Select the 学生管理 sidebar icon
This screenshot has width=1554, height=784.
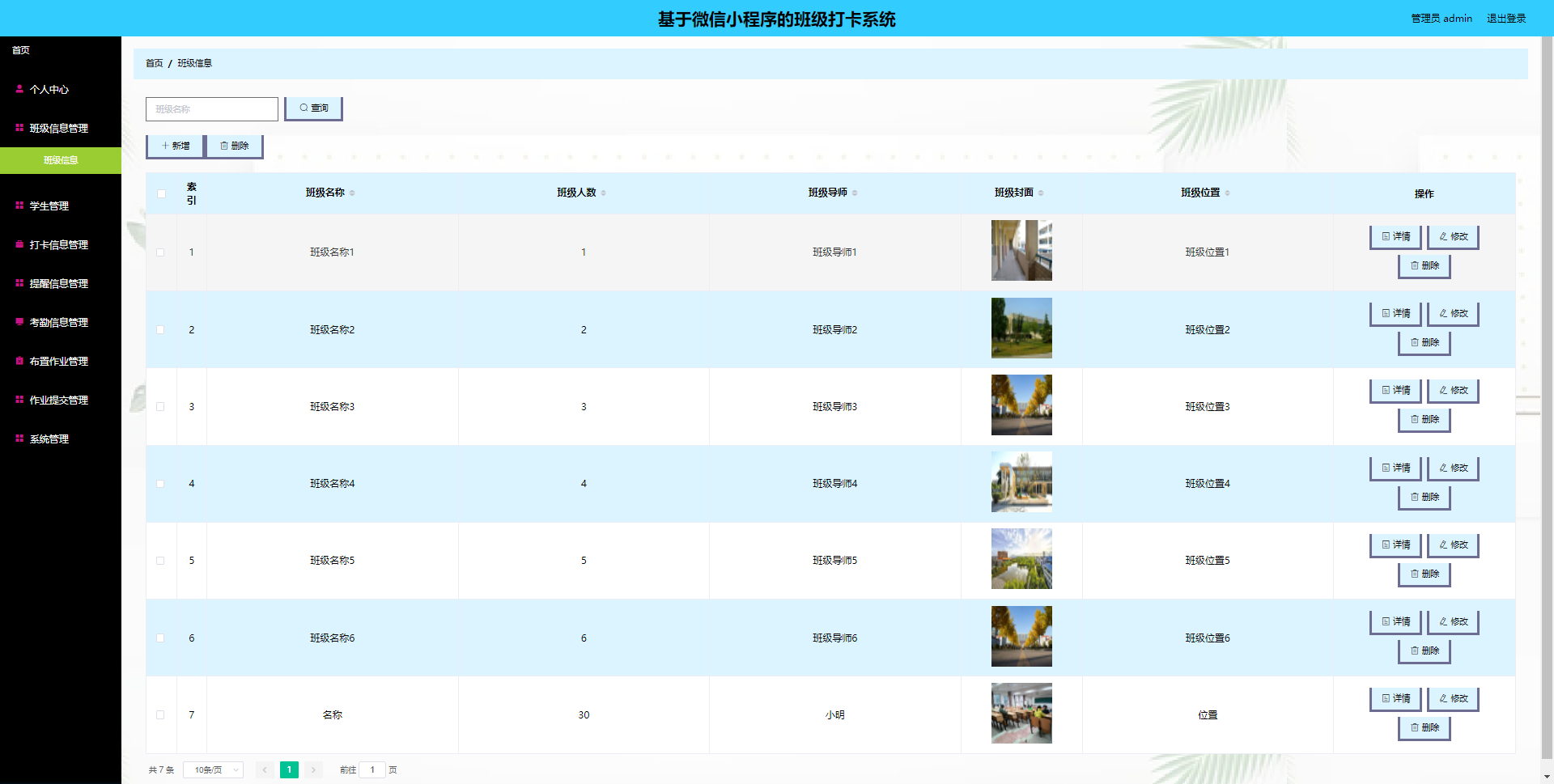pos(18,206)
